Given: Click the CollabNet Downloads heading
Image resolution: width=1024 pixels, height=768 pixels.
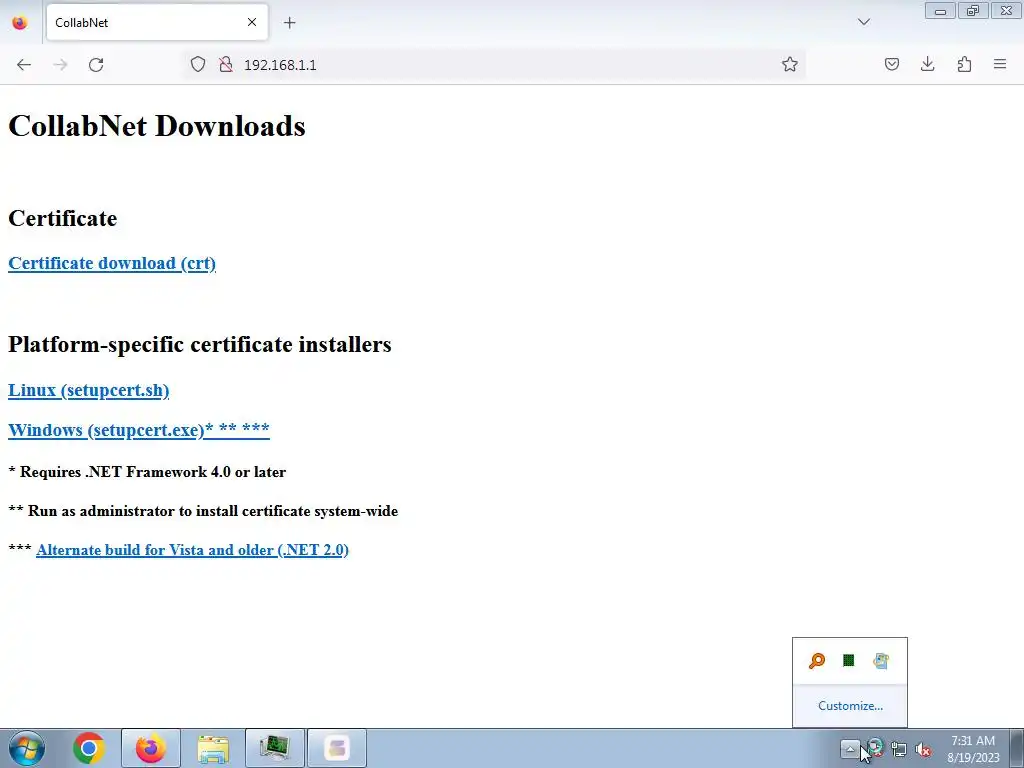Looking at the screenshot, I should point(157,126).
